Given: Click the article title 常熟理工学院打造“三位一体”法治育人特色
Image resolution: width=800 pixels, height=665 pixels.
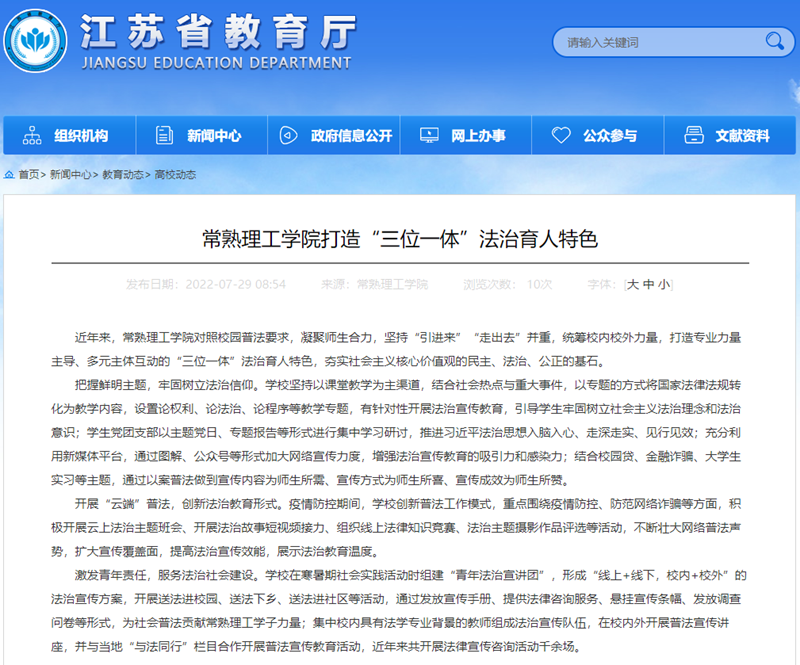Looking at the screenshot, I should pyautogui.click(x=400, y=239).
